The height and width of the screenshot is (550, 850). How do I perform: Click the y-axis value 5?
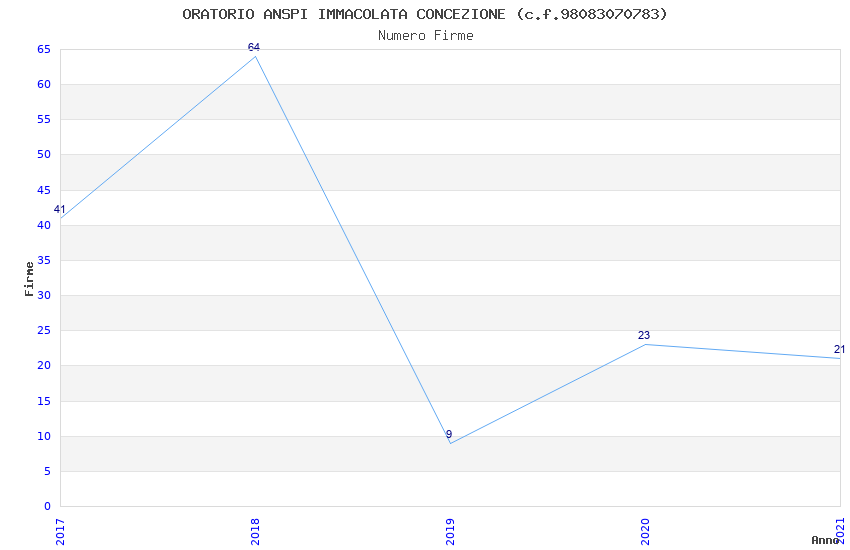(x=47, y=471)
